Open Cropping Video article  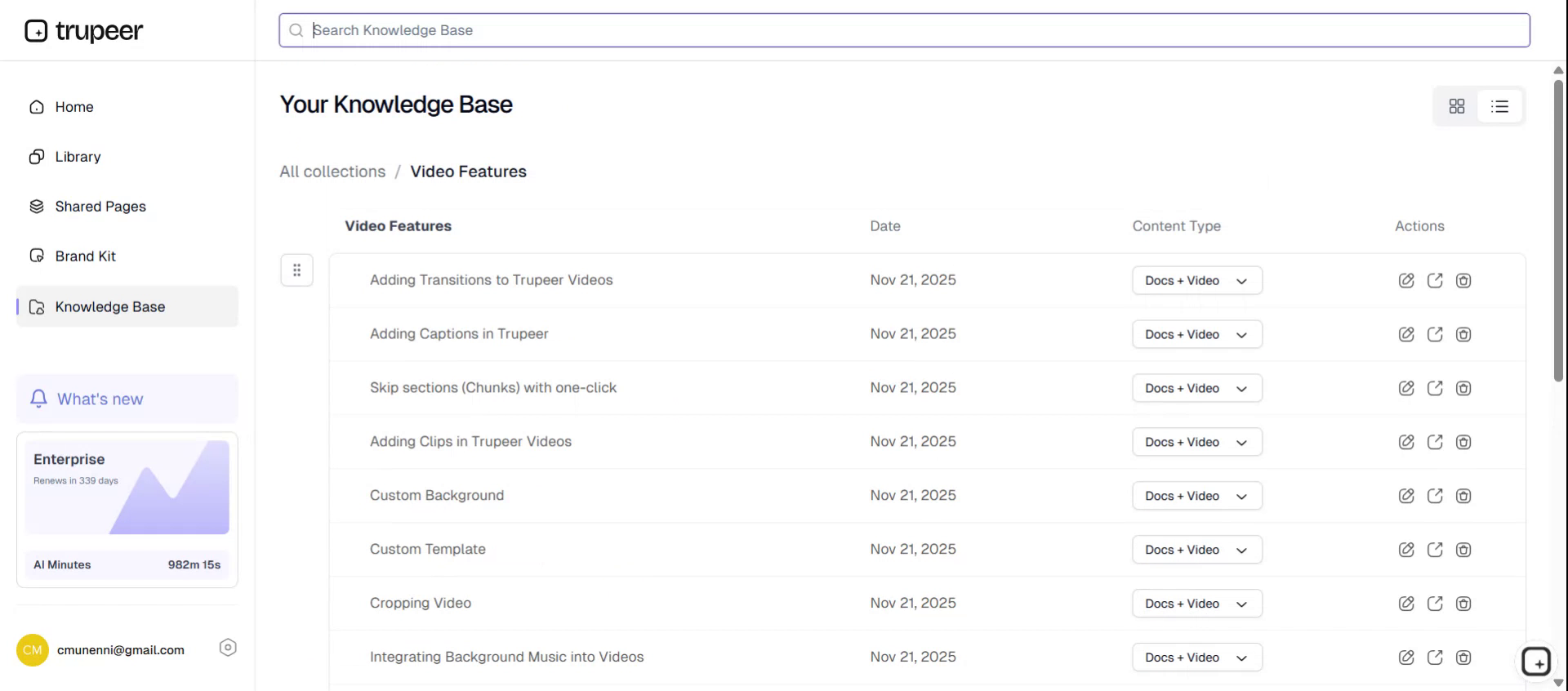(x=421, y=604)
